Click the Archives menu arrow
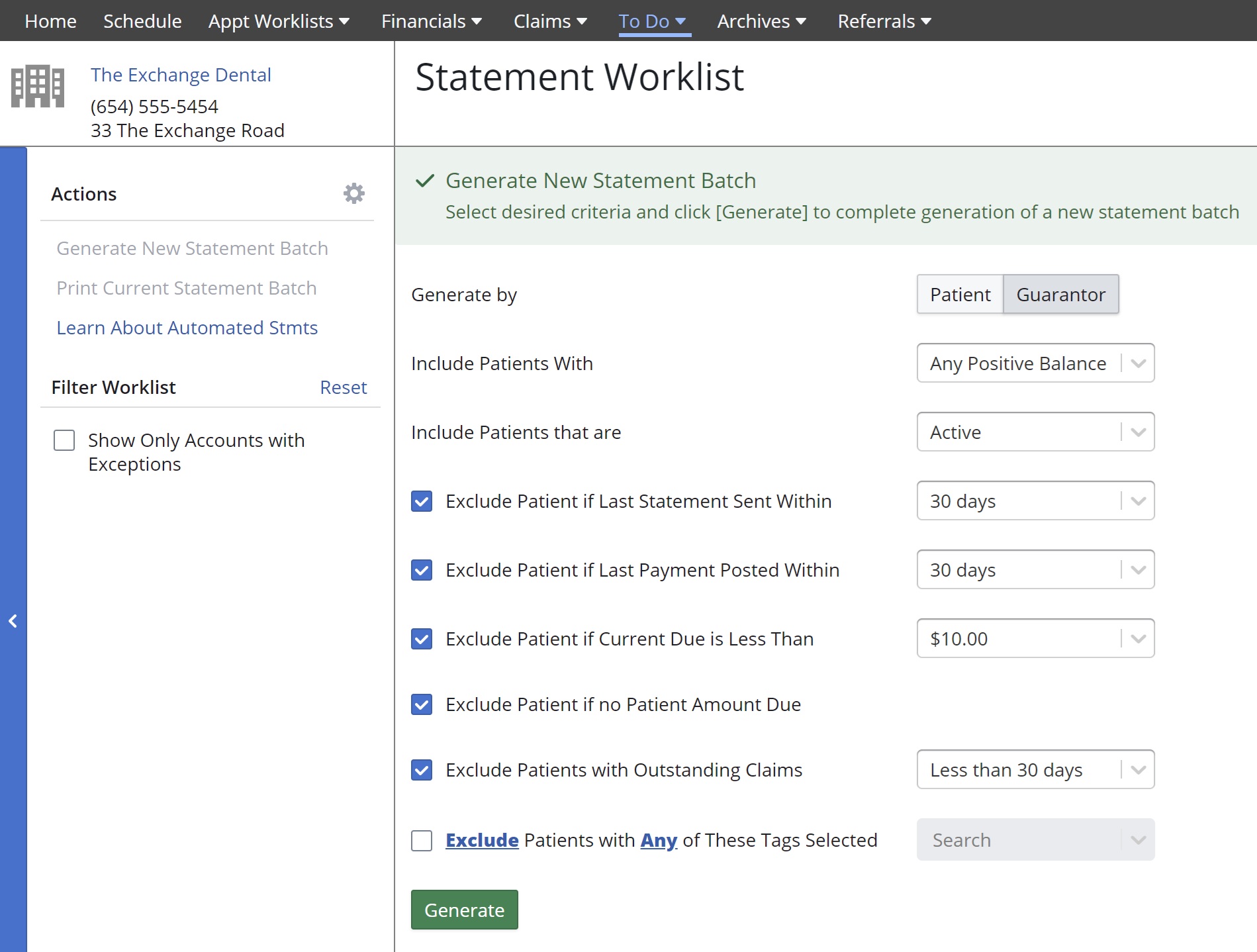Screen dimensions: 1257x952 pyautogui.click(x=800, y=21)
